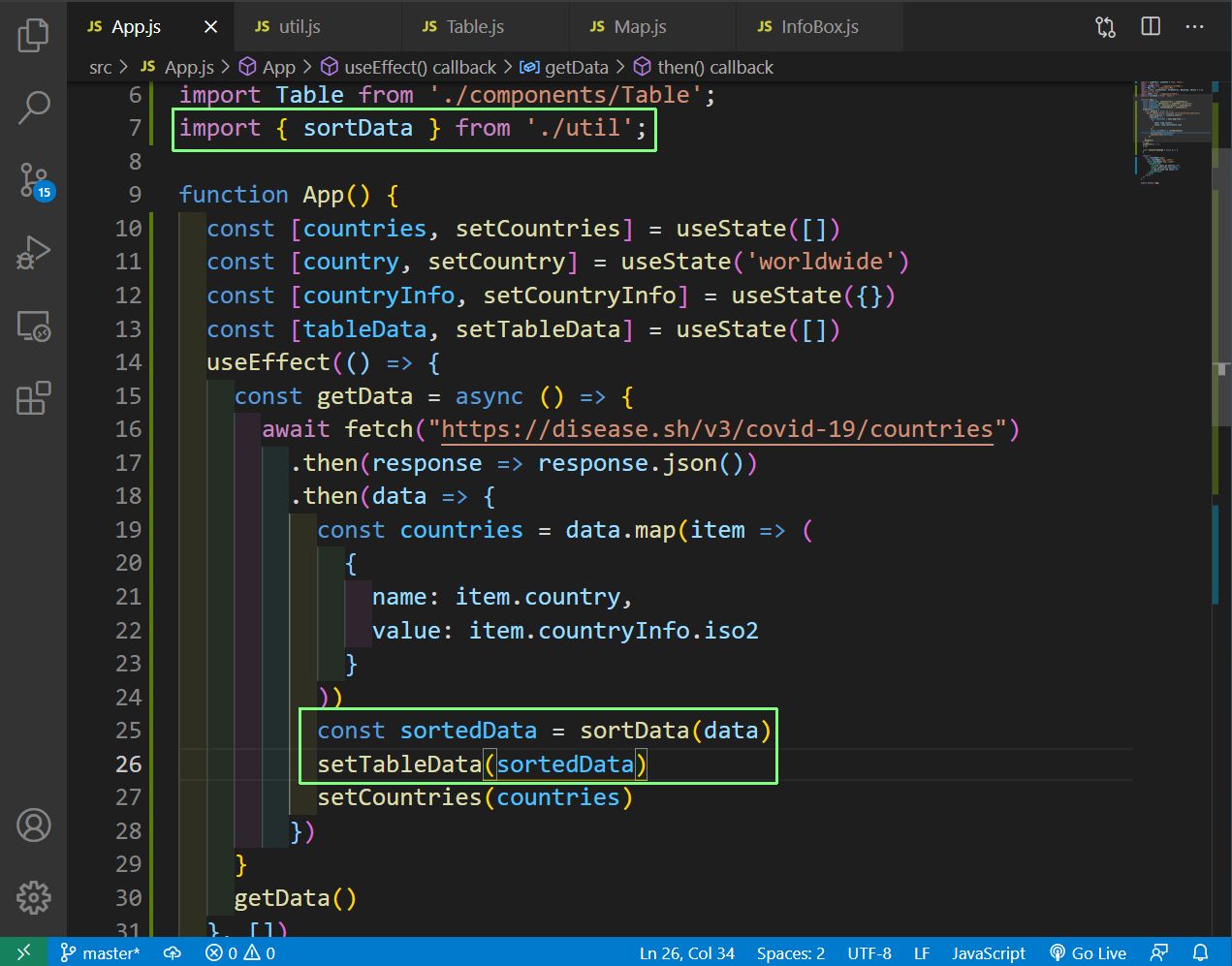
Task: Open the getData breadcrumb
Action: click(564, 68)
